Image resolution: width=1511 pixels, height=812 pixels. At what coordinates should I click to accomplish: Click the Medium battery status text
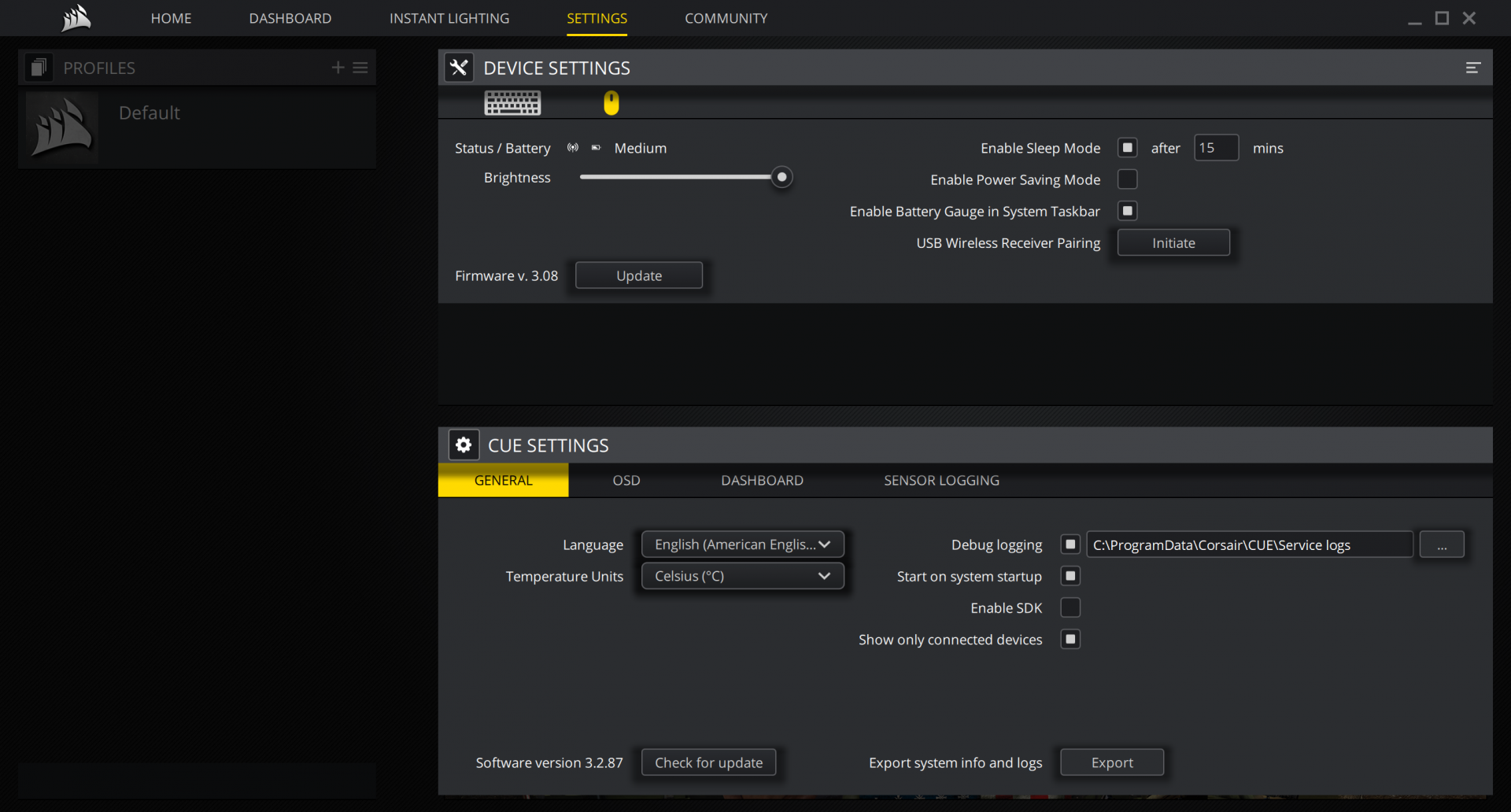pos(641,148)
